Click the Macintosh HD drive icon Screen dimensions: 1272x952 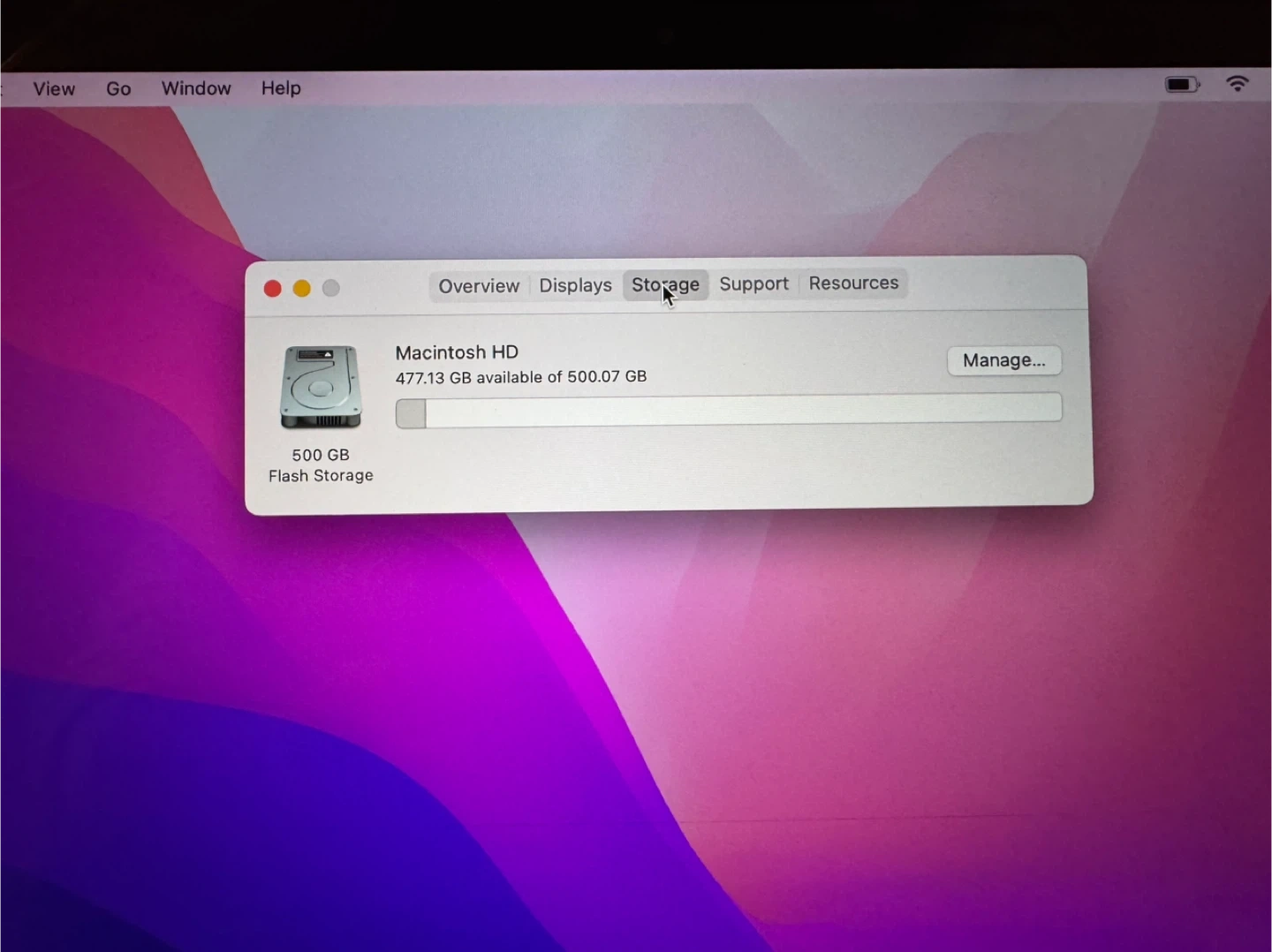pyautogui.click(x=321, y=387)
